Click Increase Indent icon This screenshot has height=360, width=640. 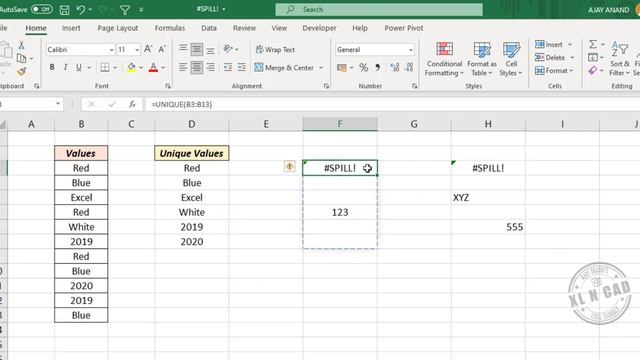click(x=242, y=67)
